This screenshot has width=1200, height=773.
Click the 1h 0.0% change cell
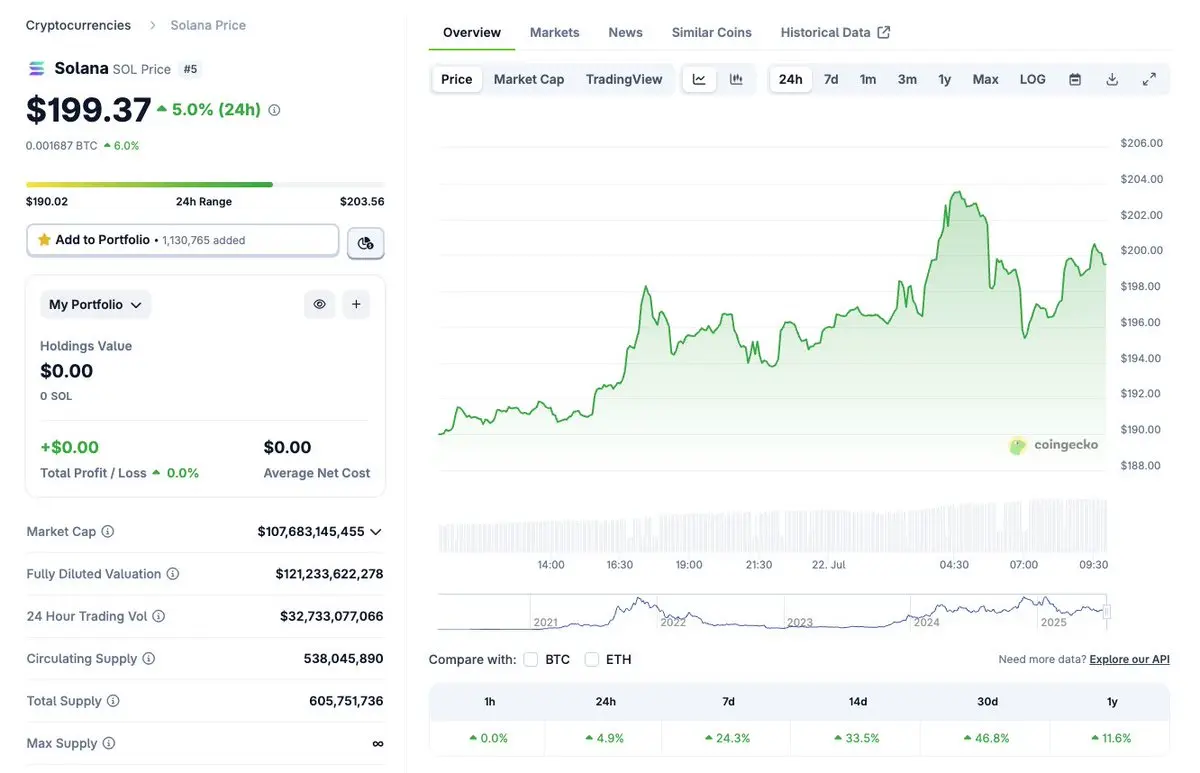click(x=489, y=738)
